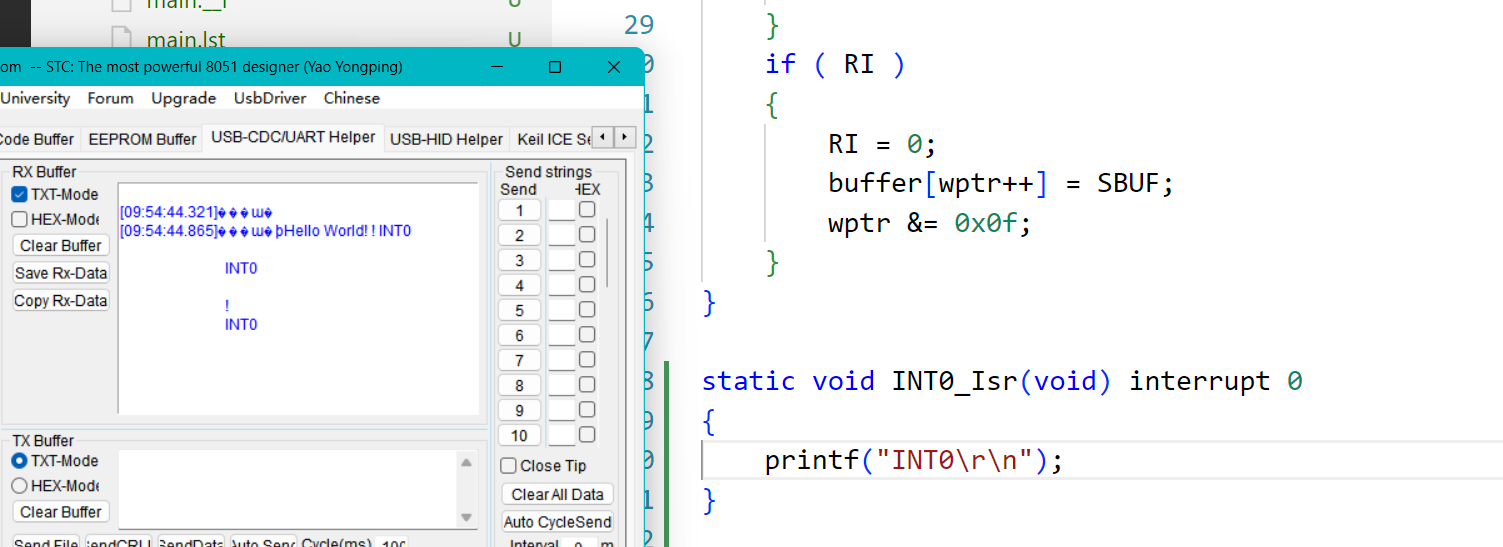Viewport: 1503px width, 547px height.
Task: Switch to the Keil ICE tab
Action: point(552,139)
